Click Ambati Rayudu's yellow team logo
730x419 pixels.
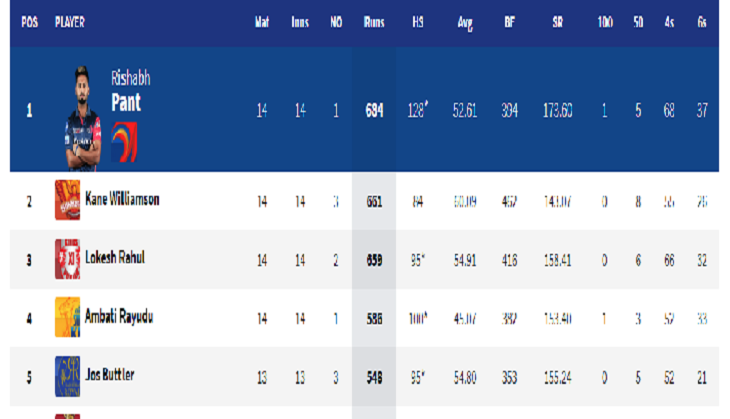point(68,317)
